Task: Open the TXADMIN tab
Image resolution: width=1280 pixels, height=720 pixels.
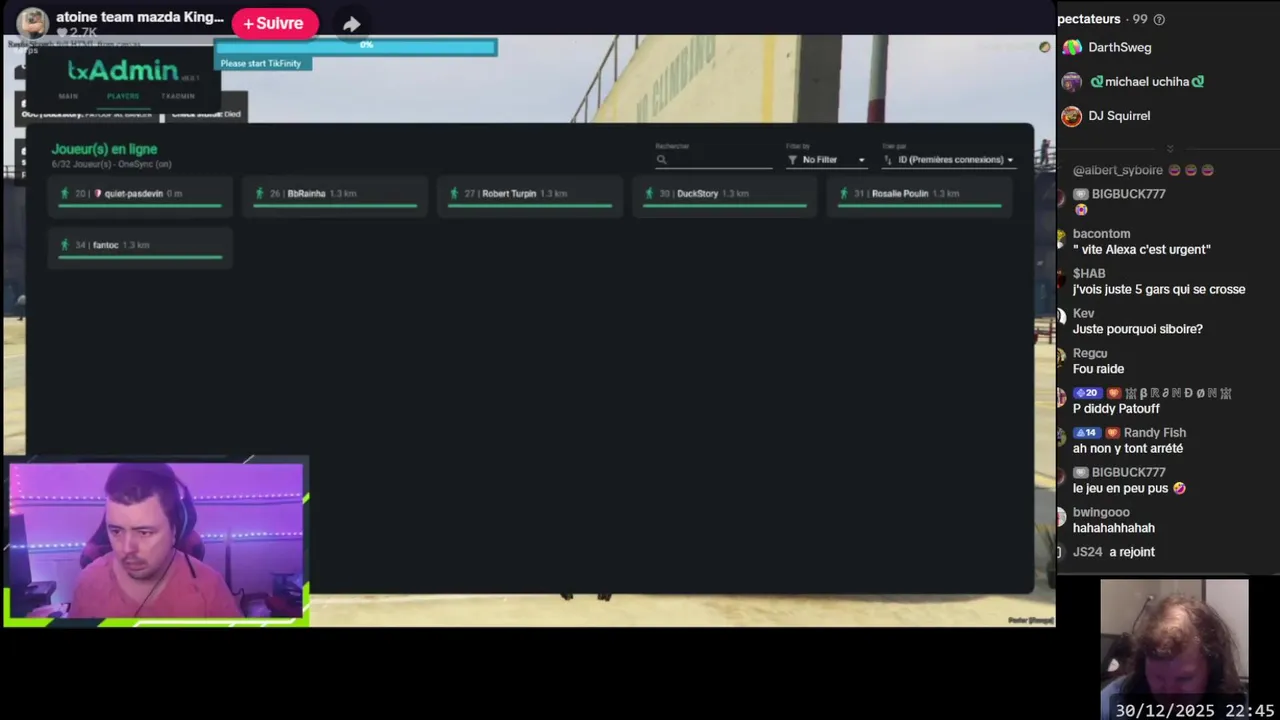Action: 178,96
